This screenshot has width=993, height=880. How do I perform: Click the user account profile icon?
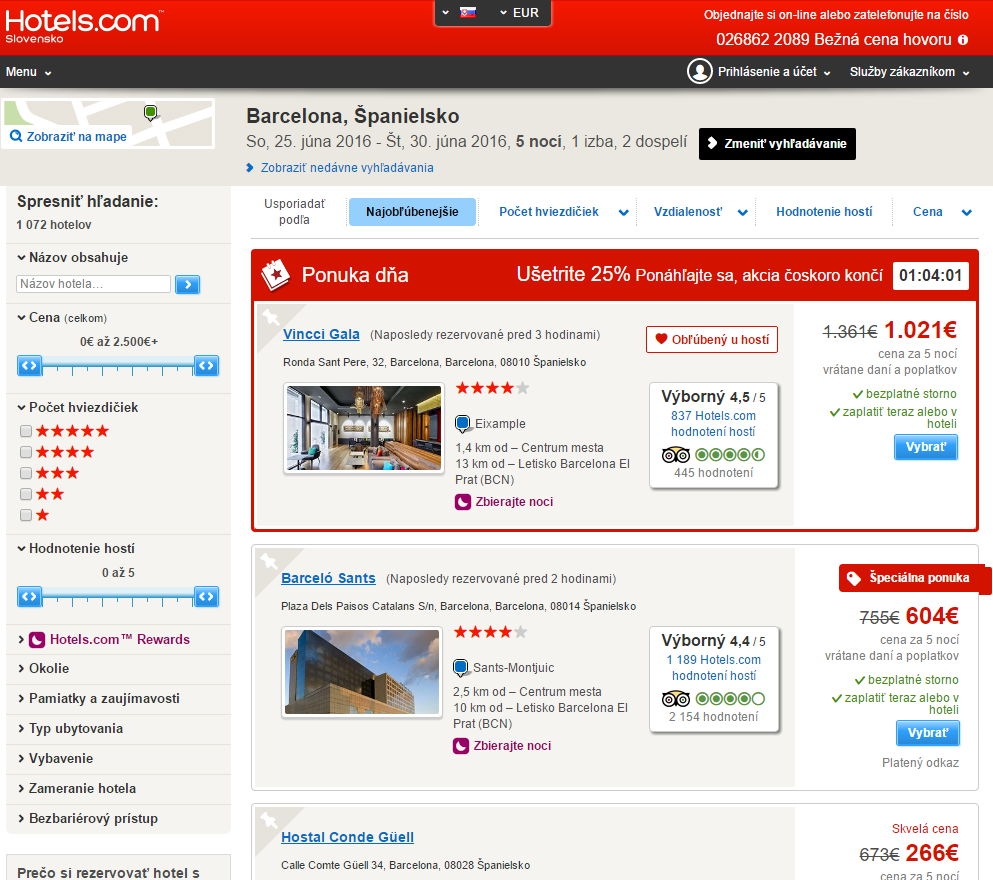[x=698, y=72]
